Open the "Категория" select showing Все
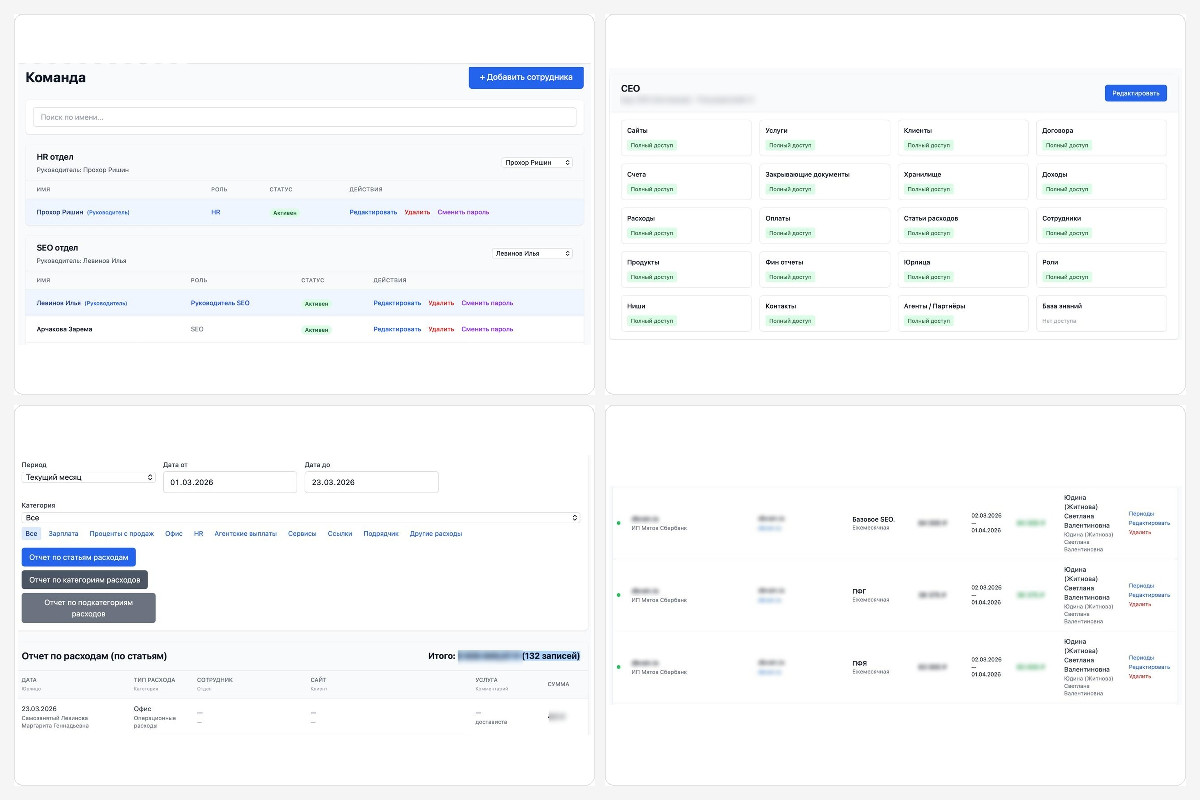Screen dimensions: 1200x800 click(x=301, y=518)
